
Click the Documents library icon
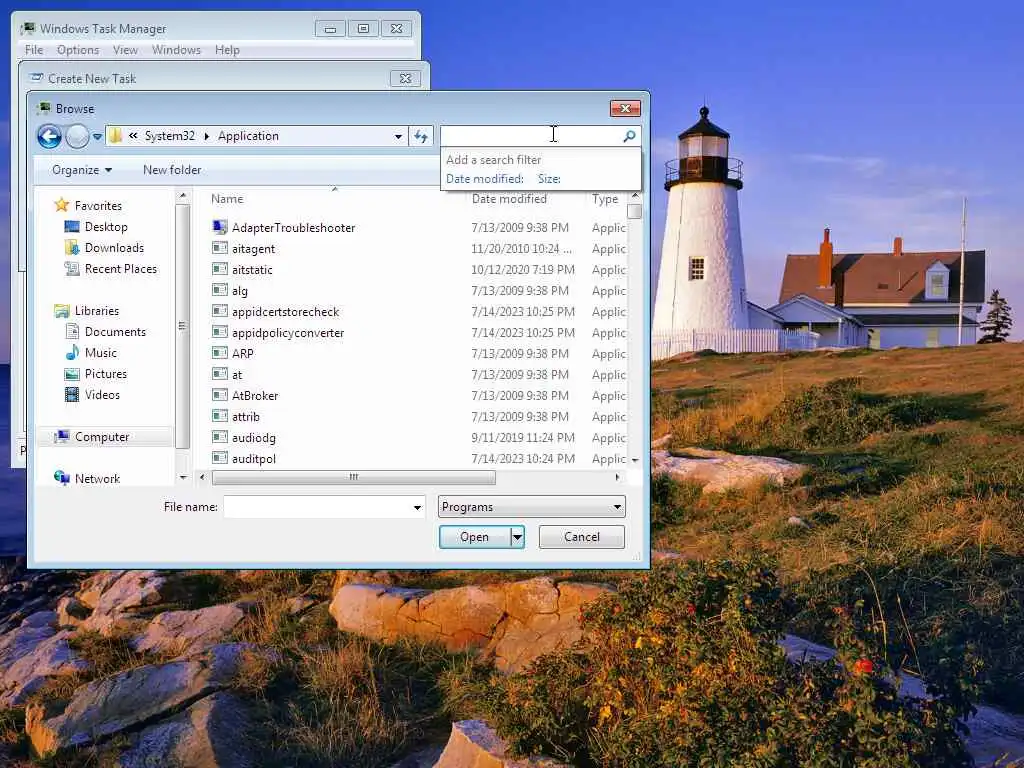[72, 332]
